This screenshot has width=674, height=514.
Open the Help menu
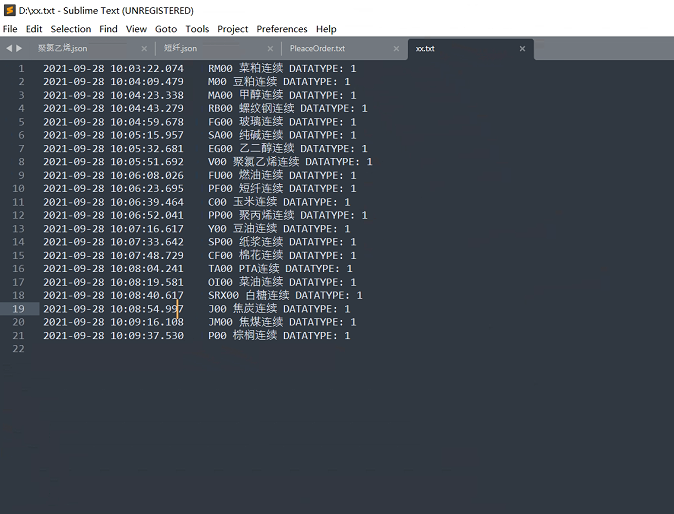(326, 29)
